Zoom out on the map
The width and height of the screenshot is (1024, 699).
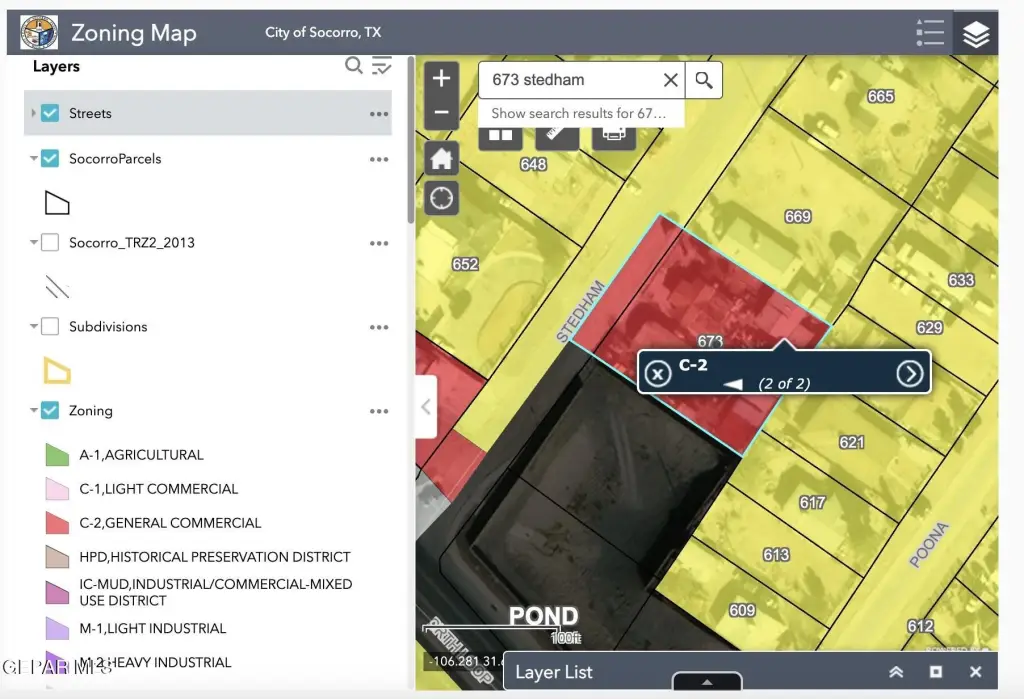[441, 113]
